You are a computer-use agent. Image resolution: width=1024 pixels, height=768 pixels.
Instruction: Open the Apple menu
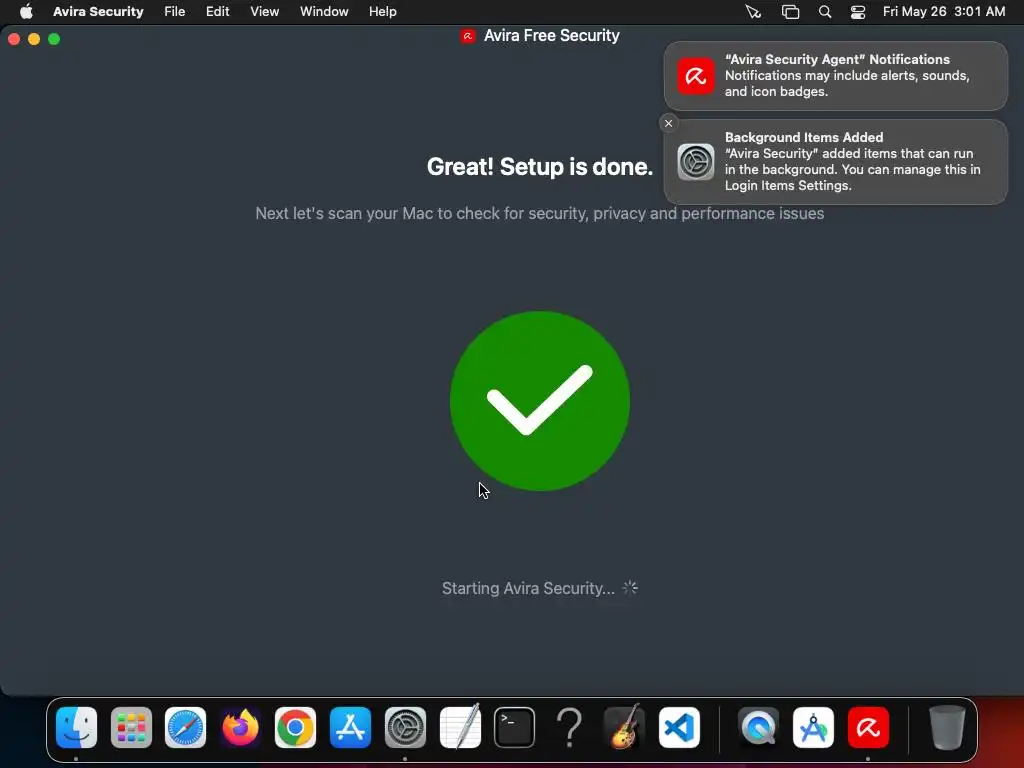26,12
